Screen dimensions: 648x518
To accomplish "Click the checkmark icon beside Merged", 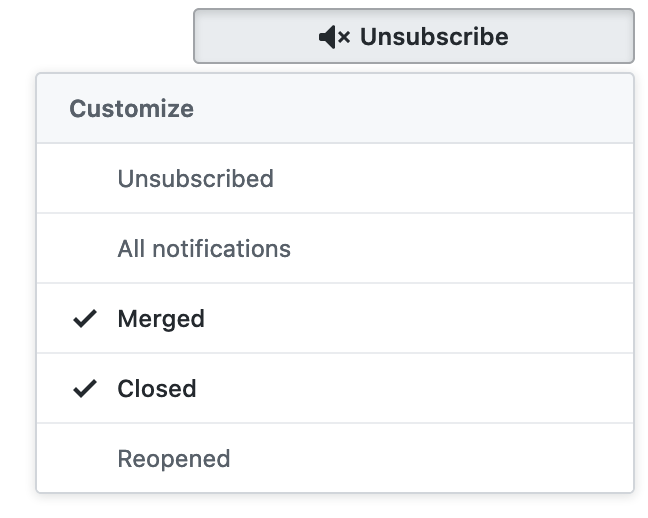I will [86, 319].
